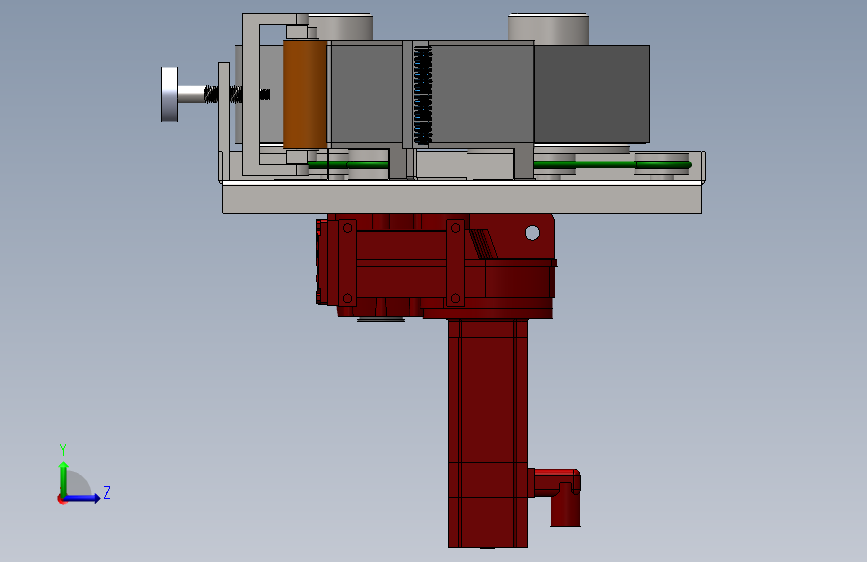
Task: Pick the black coil spring between the grey blocks
Action: [423, 96]
